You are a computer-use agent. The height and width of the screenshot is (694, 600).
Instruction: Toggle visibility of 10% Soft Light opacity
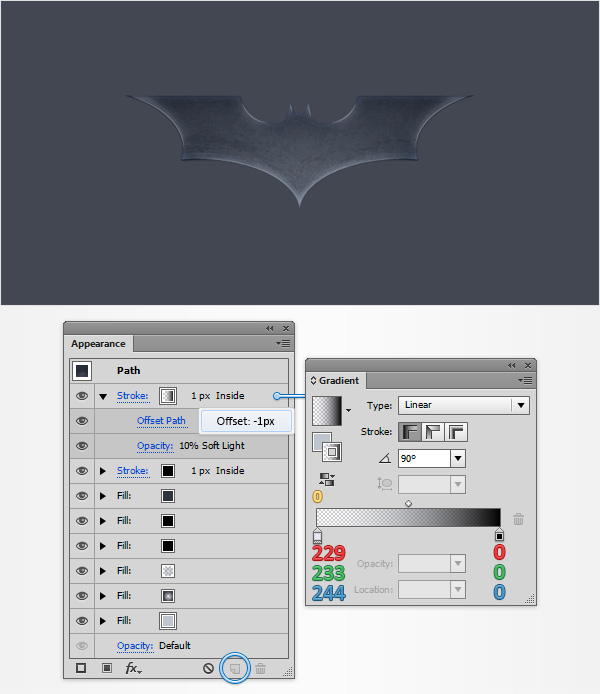[82, 446]
